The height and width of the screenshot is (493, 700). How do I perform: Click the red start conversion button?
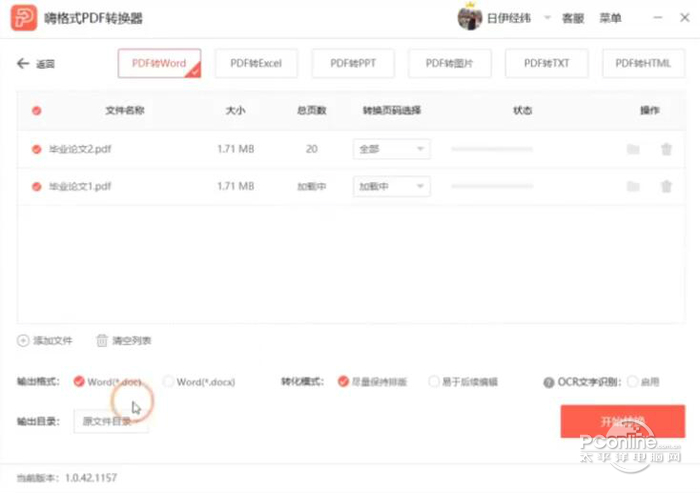(623, 421)
